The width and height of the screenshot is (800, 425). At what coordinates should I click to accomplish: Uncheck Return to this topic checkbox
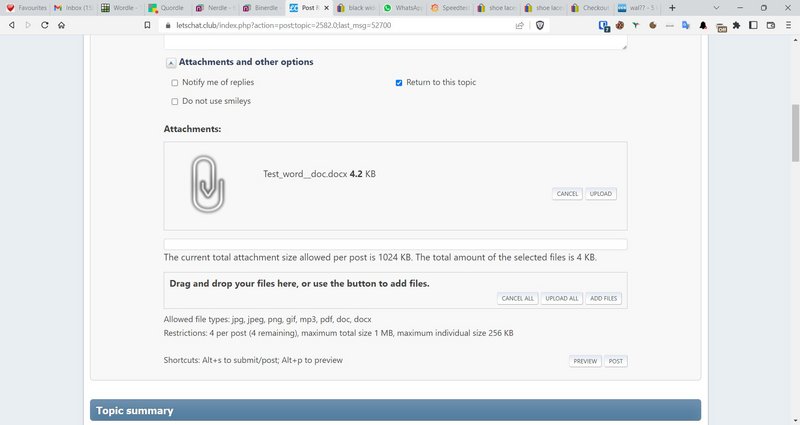click(399, 83)
